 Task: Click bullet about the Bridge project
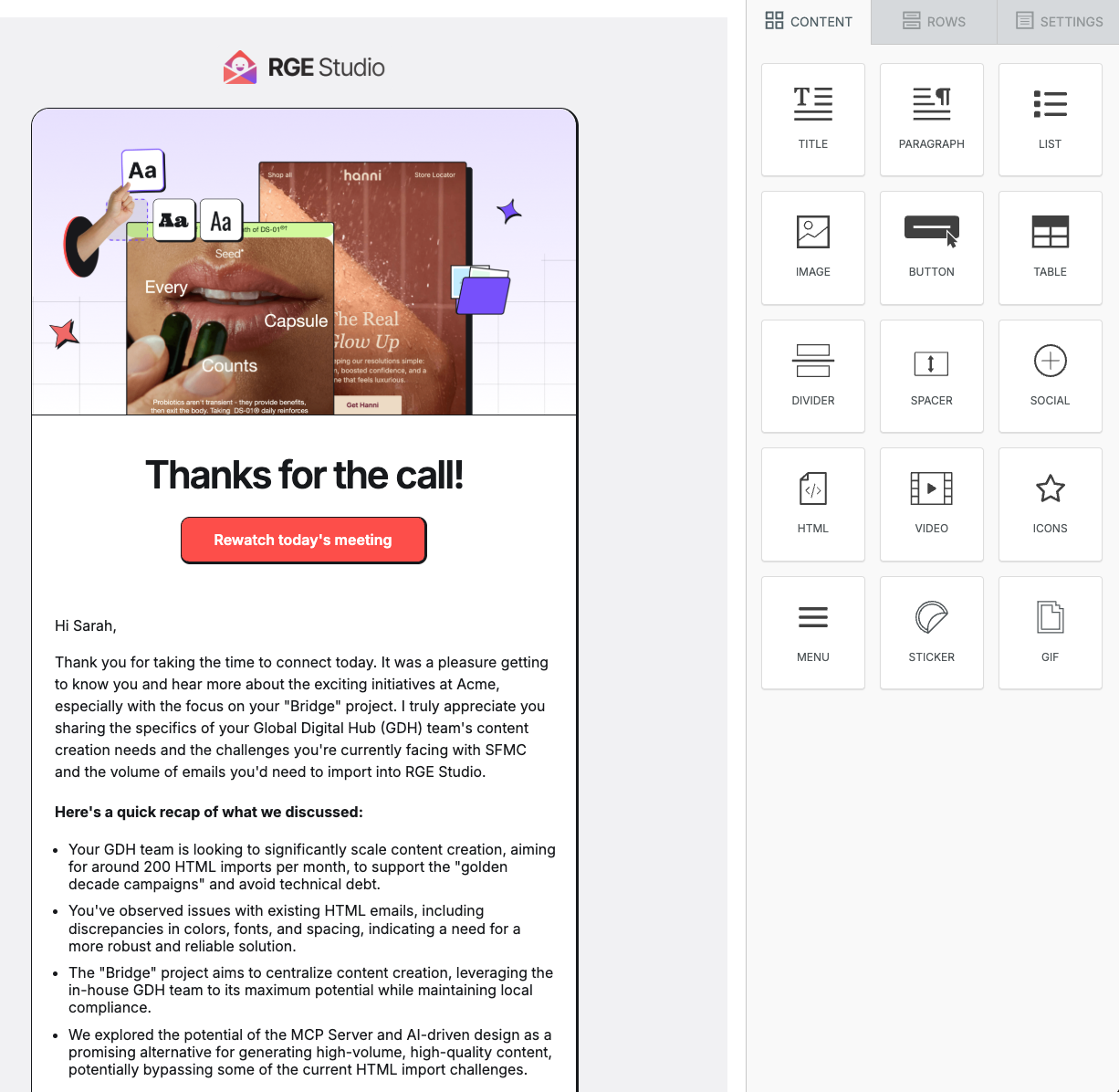(311, 990)
